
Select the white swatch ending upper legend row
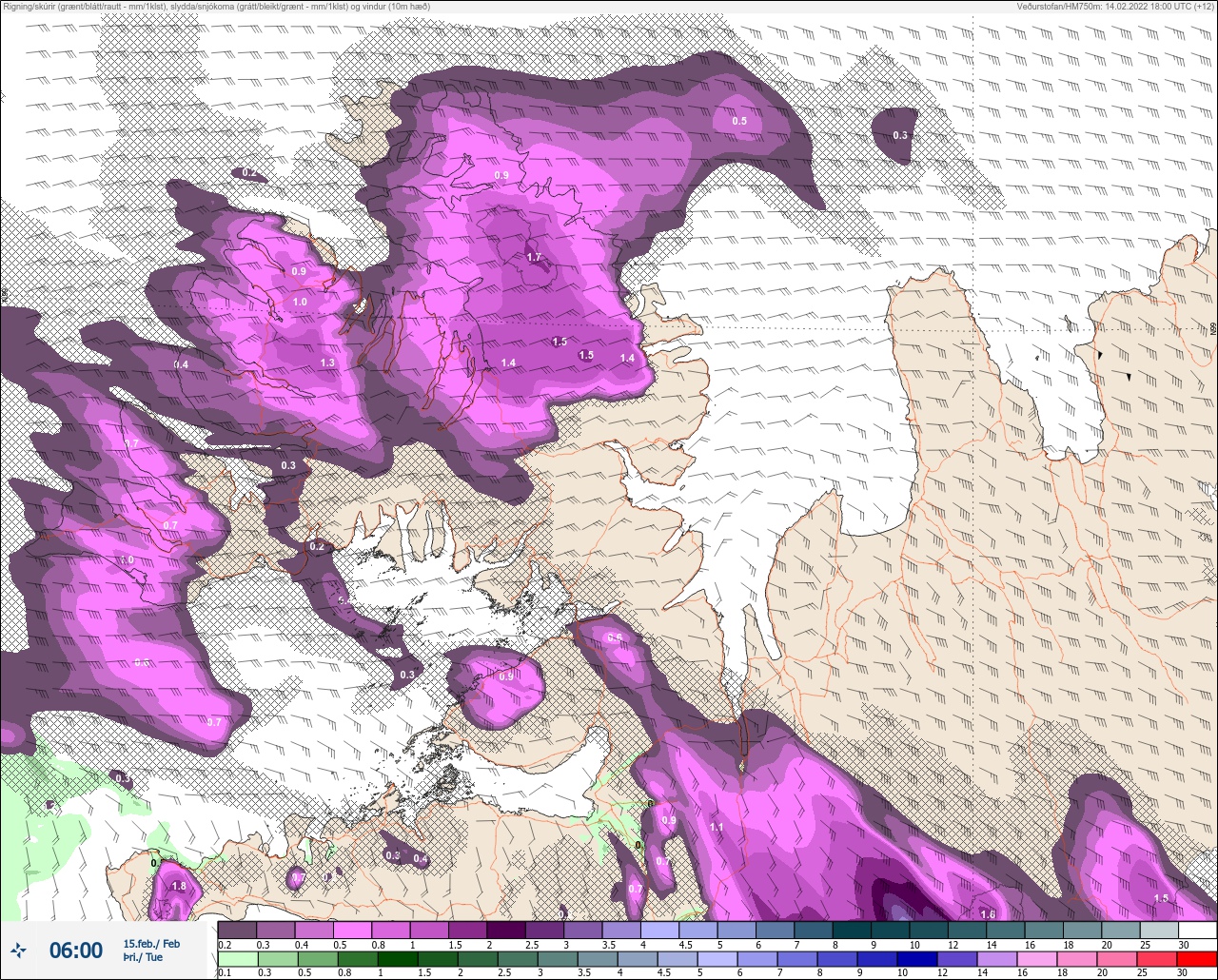[1197, 930]
